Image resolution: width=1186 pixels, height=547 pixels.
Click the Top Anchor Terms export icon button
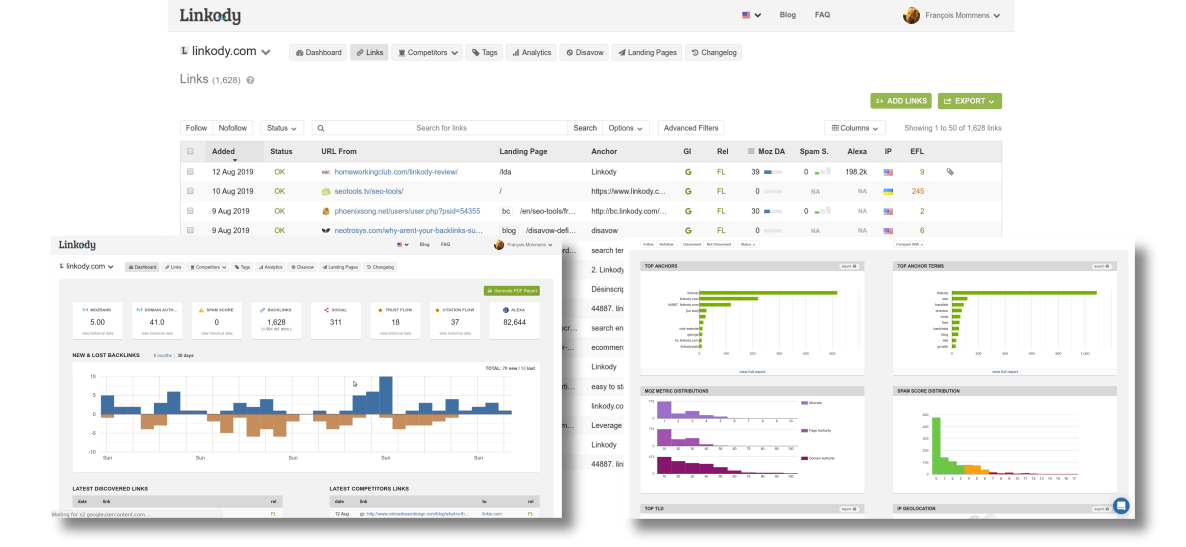tap(1102, 266)
